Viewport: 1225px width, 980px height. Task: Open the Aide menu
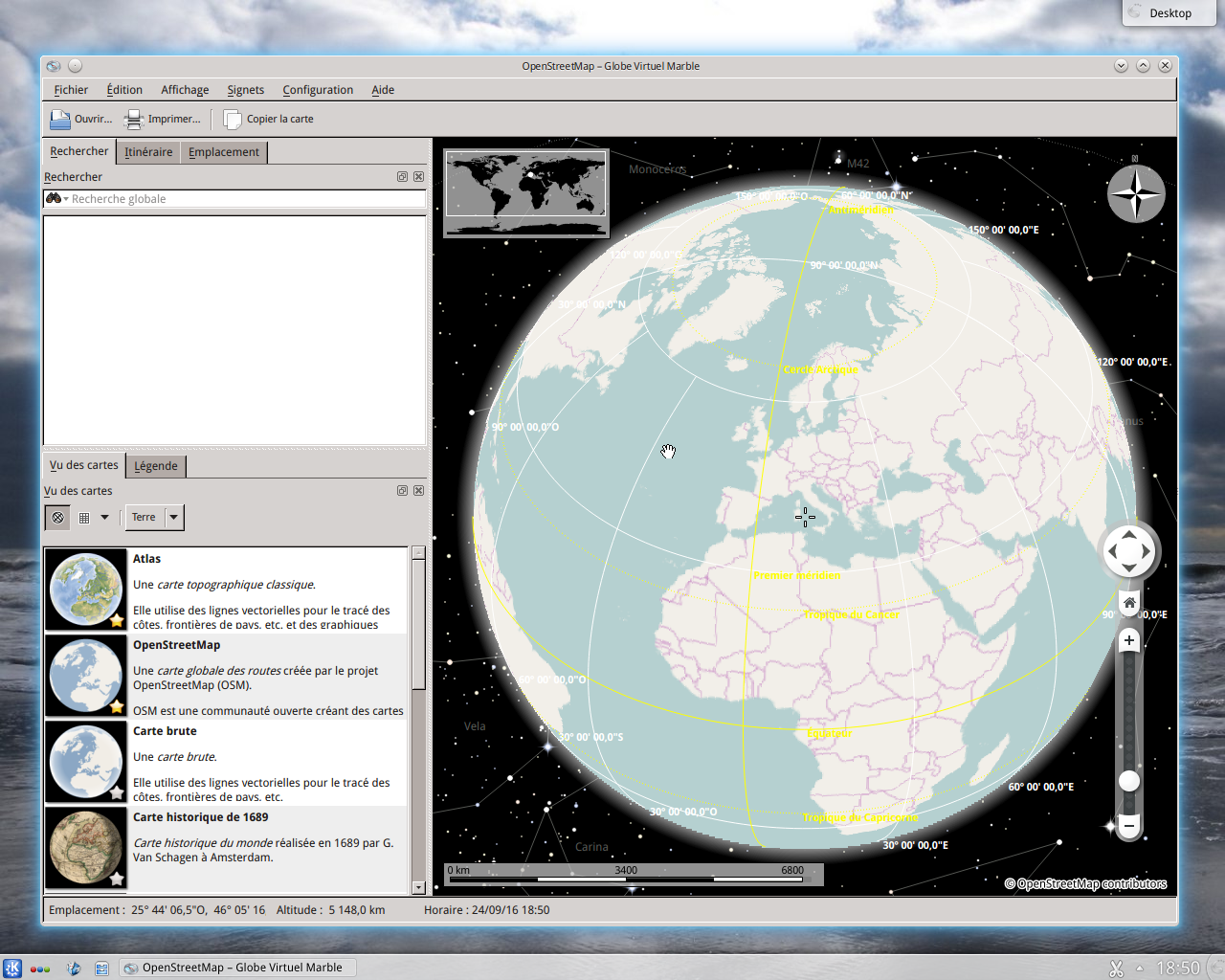[x=383, y=90]
